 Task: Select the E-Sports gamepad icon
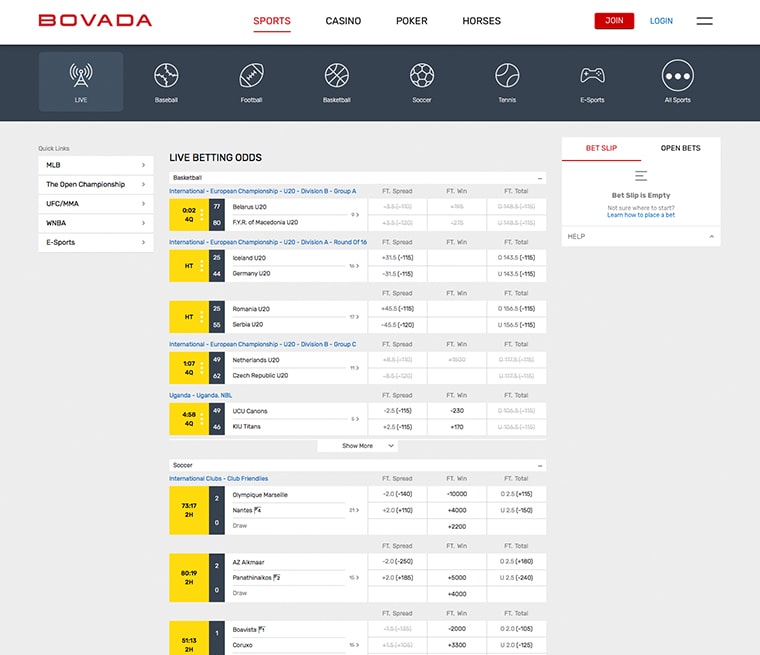(x=592, y=76)
